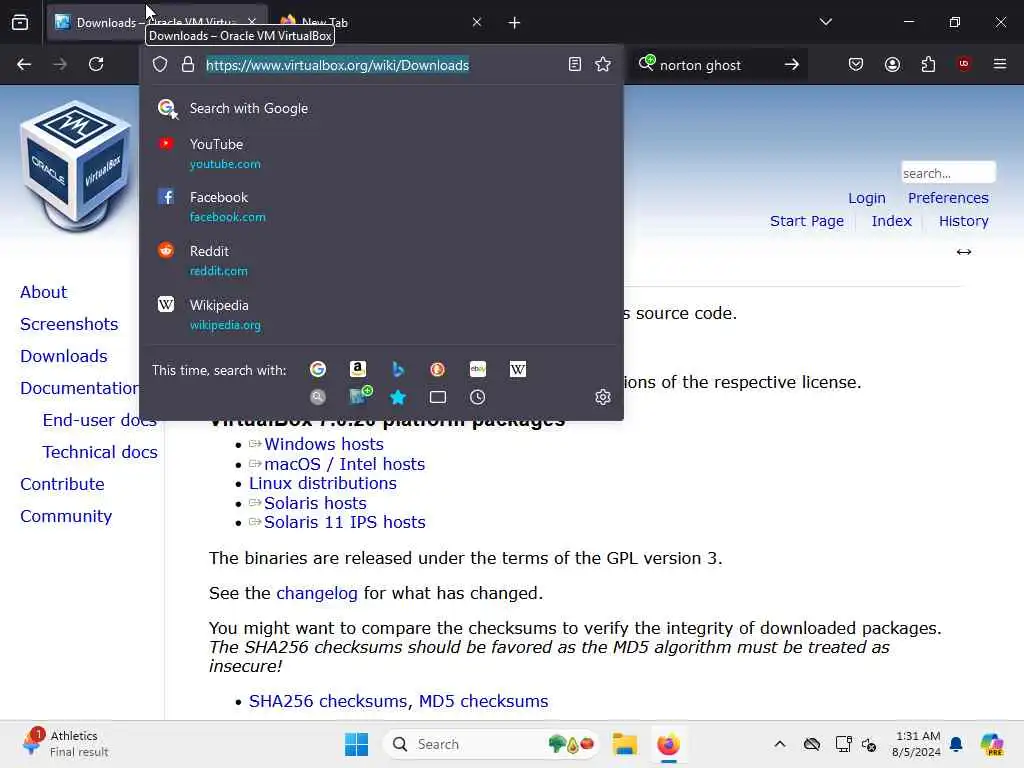Image resolution: width=1024 pixels, height=768 pixels.
Task: Download macOS / Intel hosts package
Action: tap(344, 464)
